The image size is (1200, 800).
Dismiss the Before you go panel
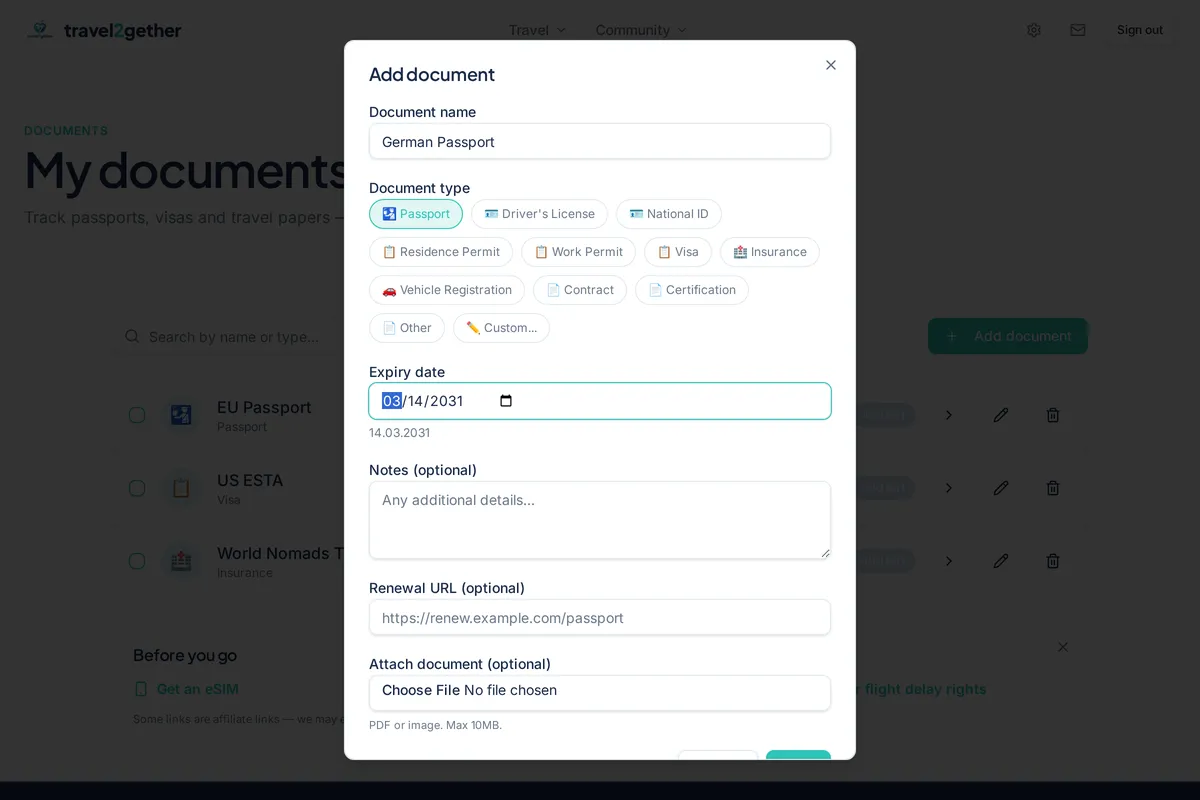1063,647
